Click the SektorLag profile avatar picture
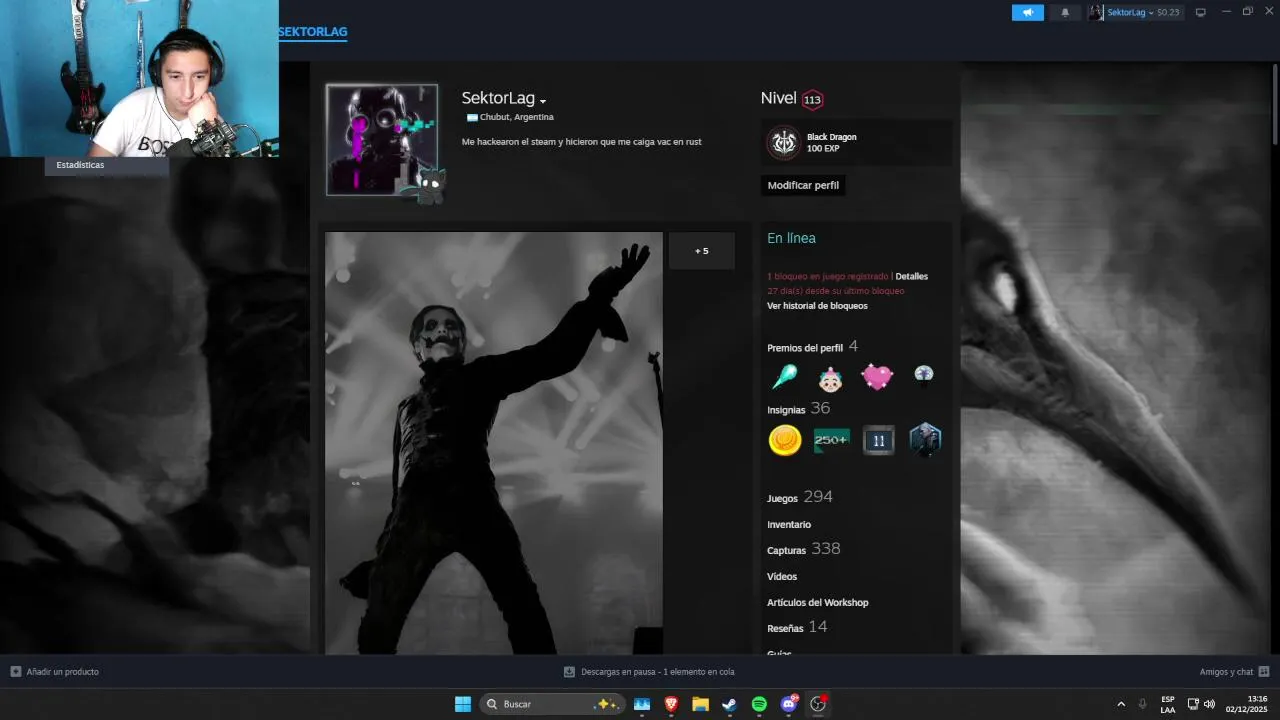 tap(382, 139)
